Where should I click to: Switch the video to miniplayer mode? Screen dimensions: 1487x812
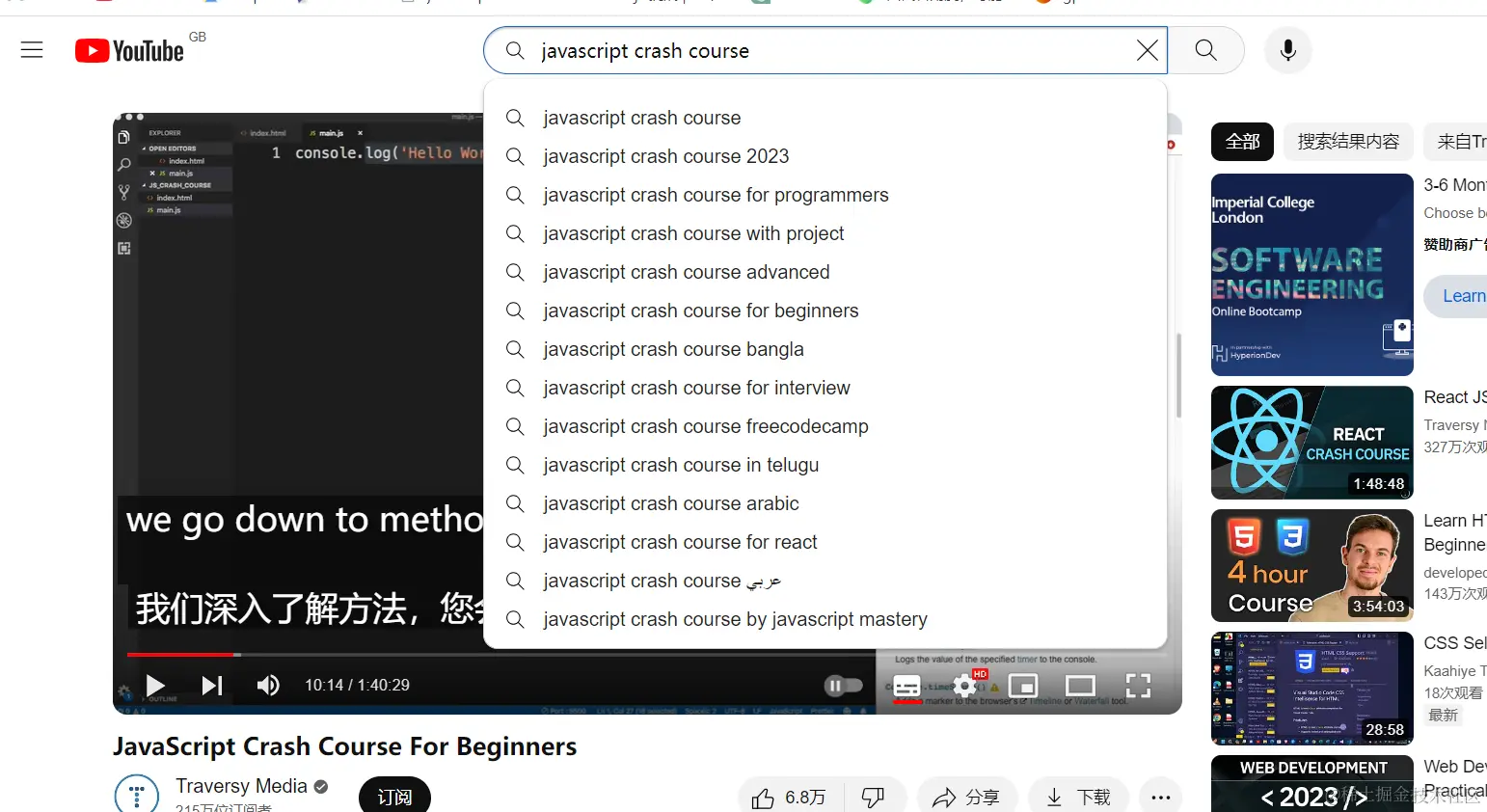point(1022,685)
